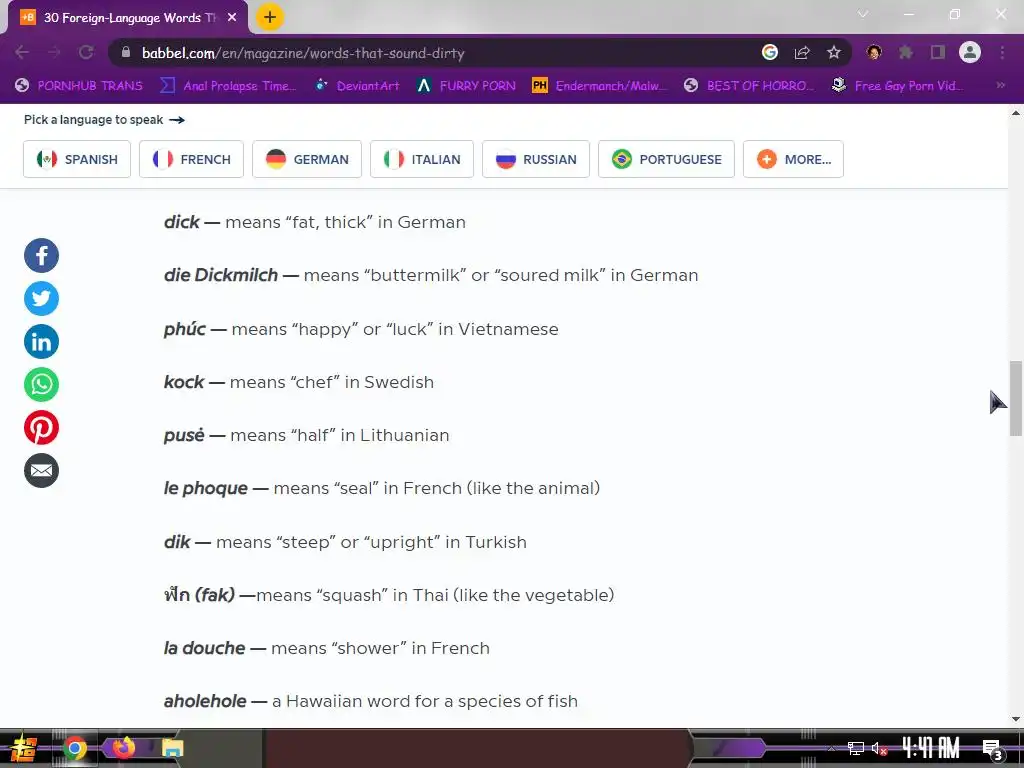Open the Chrome profile avatar
This screenshot has height=768, width=1024.
tap(970, 52)
